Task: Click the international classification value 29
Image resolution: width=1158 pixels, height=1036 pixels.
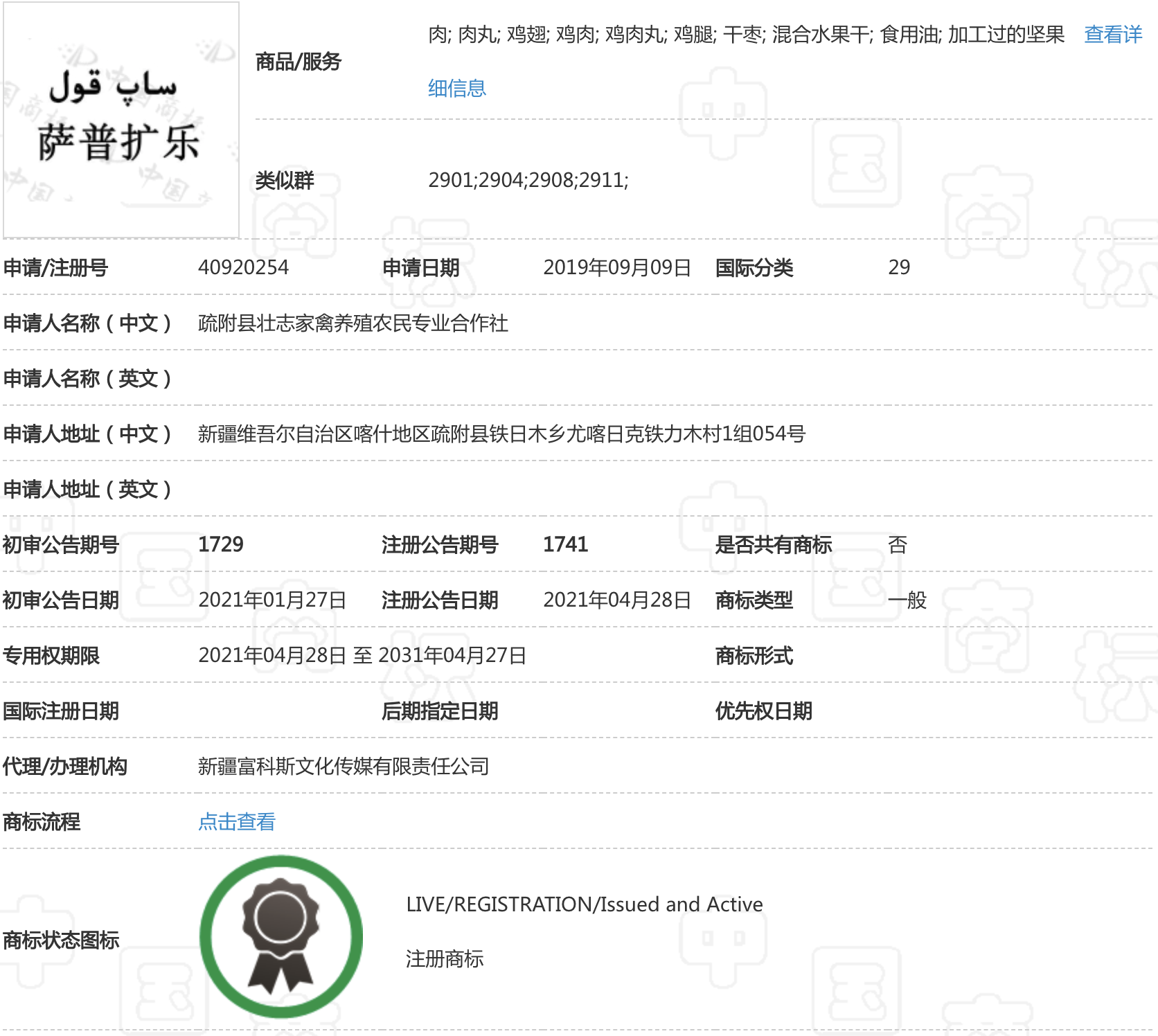Action: pos(898,267)
